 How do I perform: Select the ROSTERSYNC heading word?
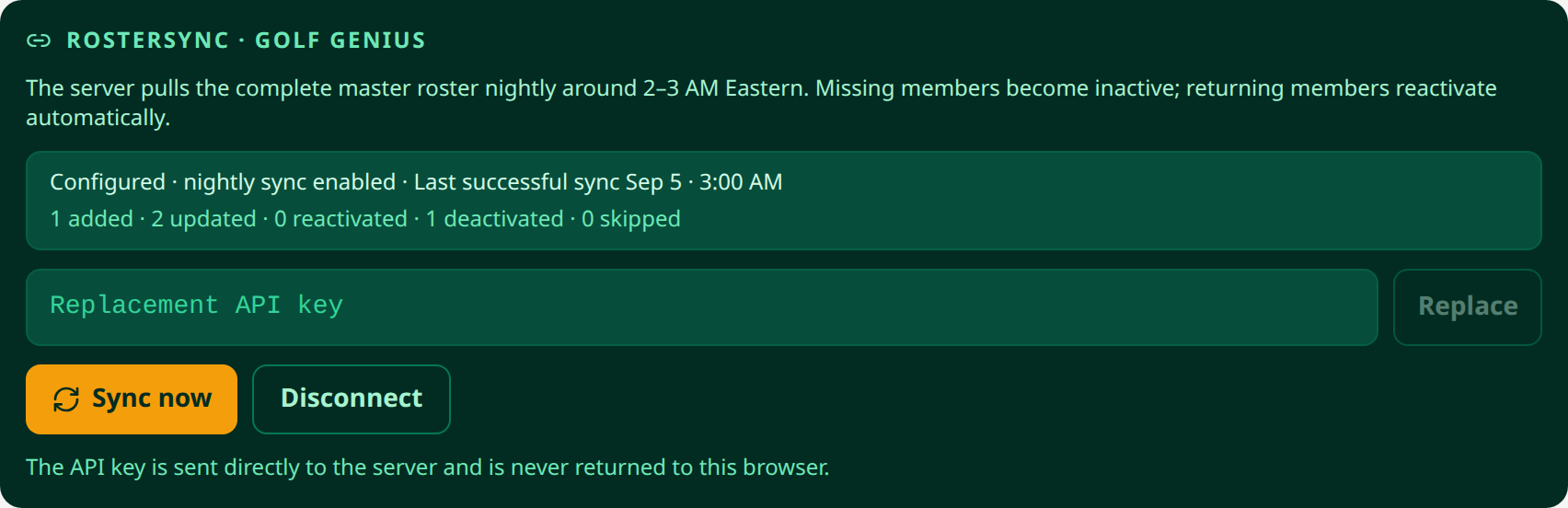click(x=148, y=40)
